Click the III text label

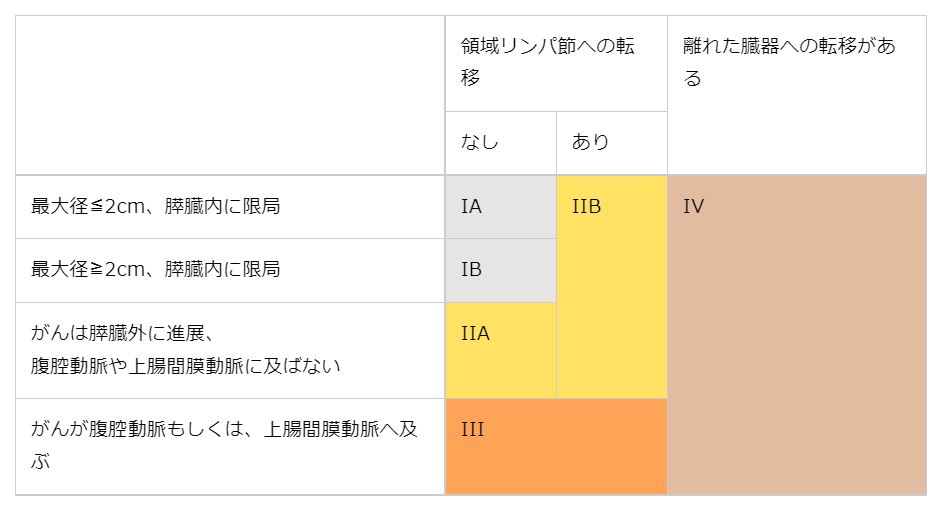pyautogui.click(x=472, y=429)
